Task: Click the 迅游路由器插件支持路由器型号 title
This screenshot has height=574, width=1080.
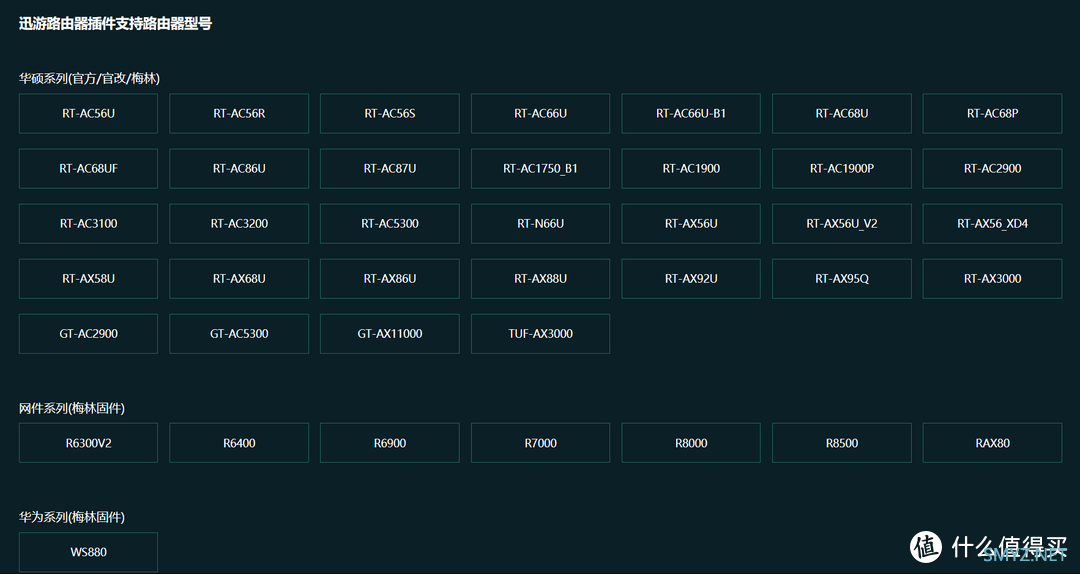Action: tap(115, 23)
